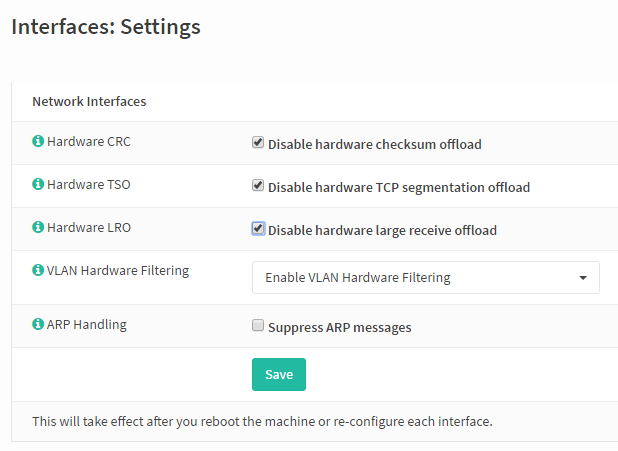Click the ARP Handling label

click(x=87, y=324)
